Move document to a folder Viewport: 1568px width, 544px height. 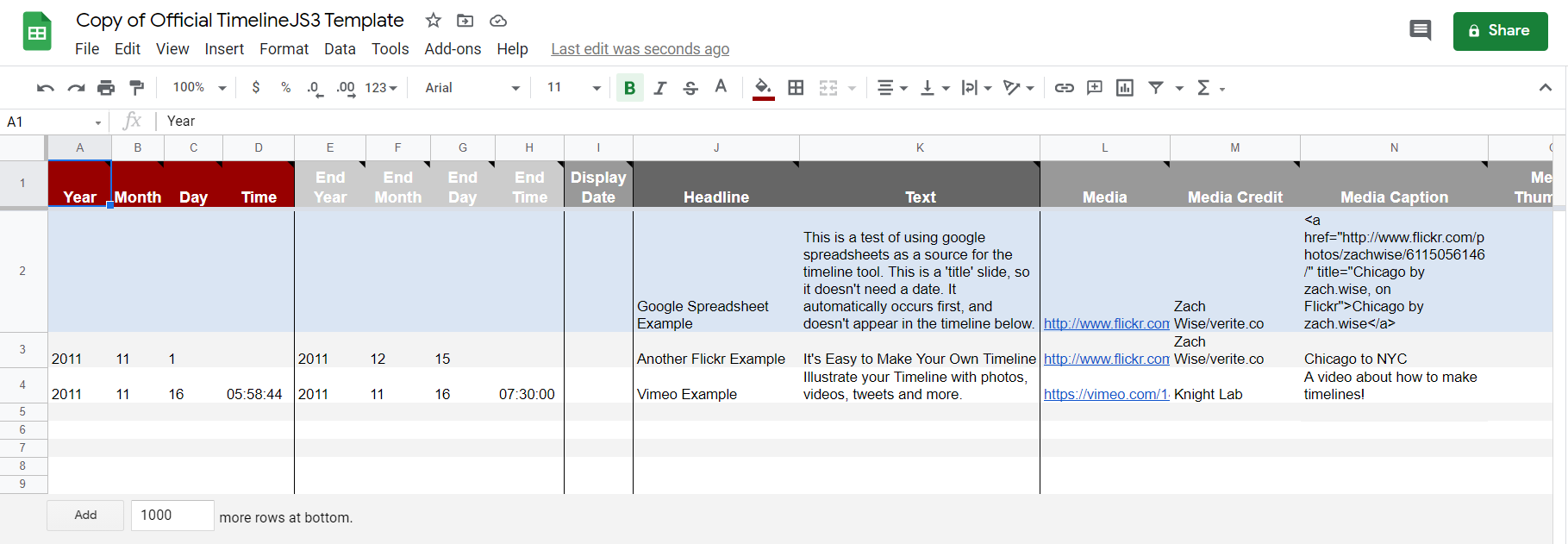[x=465, y=20]
